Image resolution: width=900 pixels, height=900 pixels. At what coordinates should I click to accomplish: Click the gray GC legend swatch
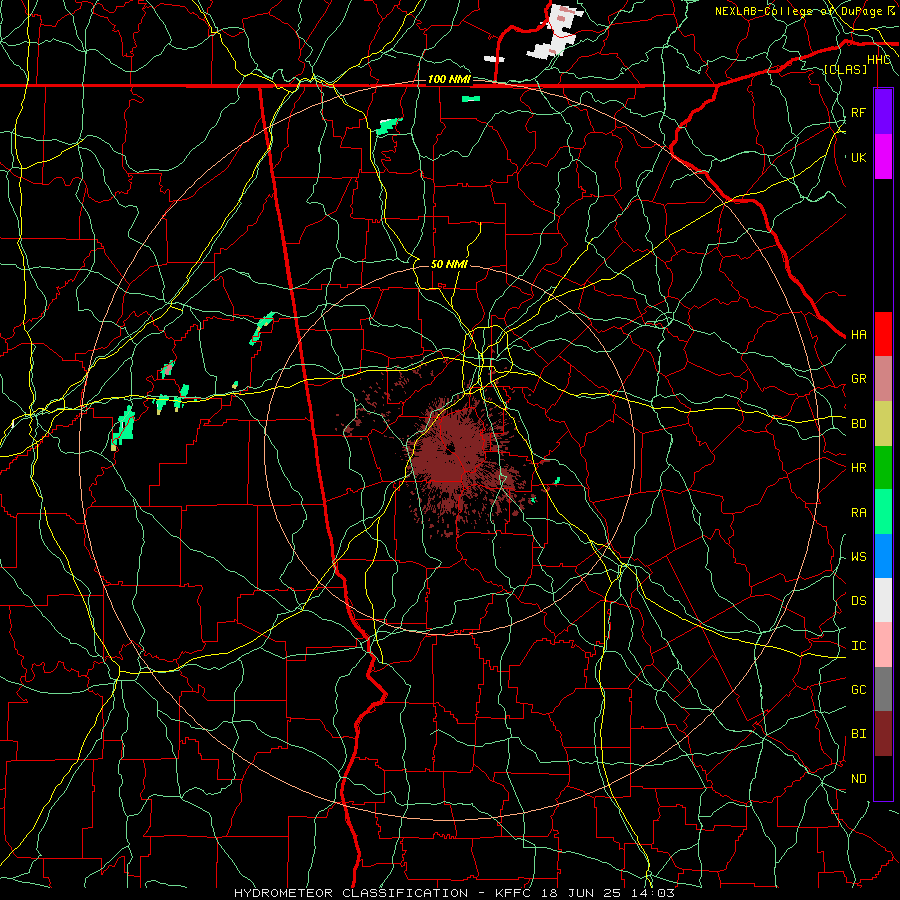point(883,689)
